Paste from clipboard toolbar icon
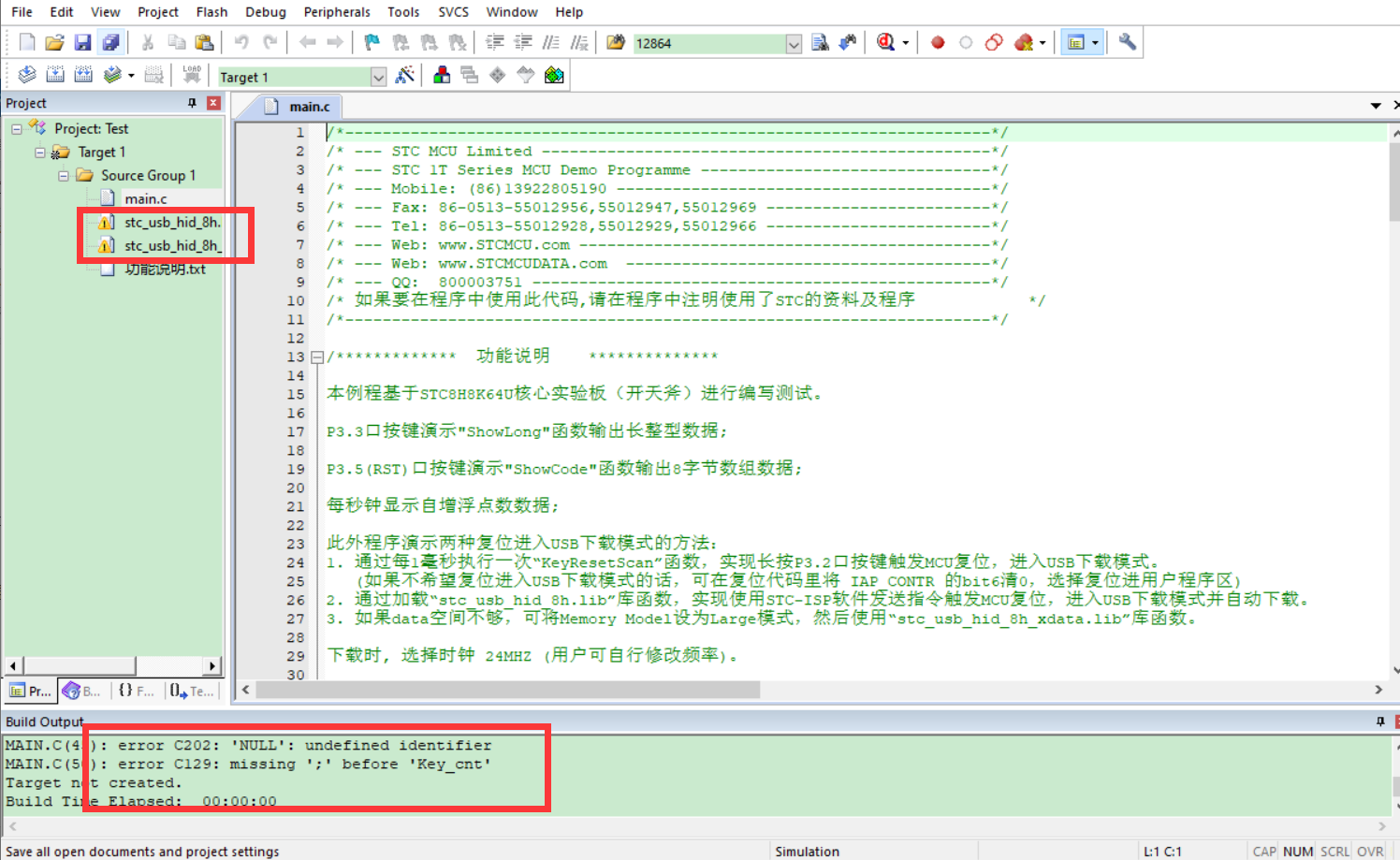This screenshot has height=860, width=1400. (x=204, y=42)
